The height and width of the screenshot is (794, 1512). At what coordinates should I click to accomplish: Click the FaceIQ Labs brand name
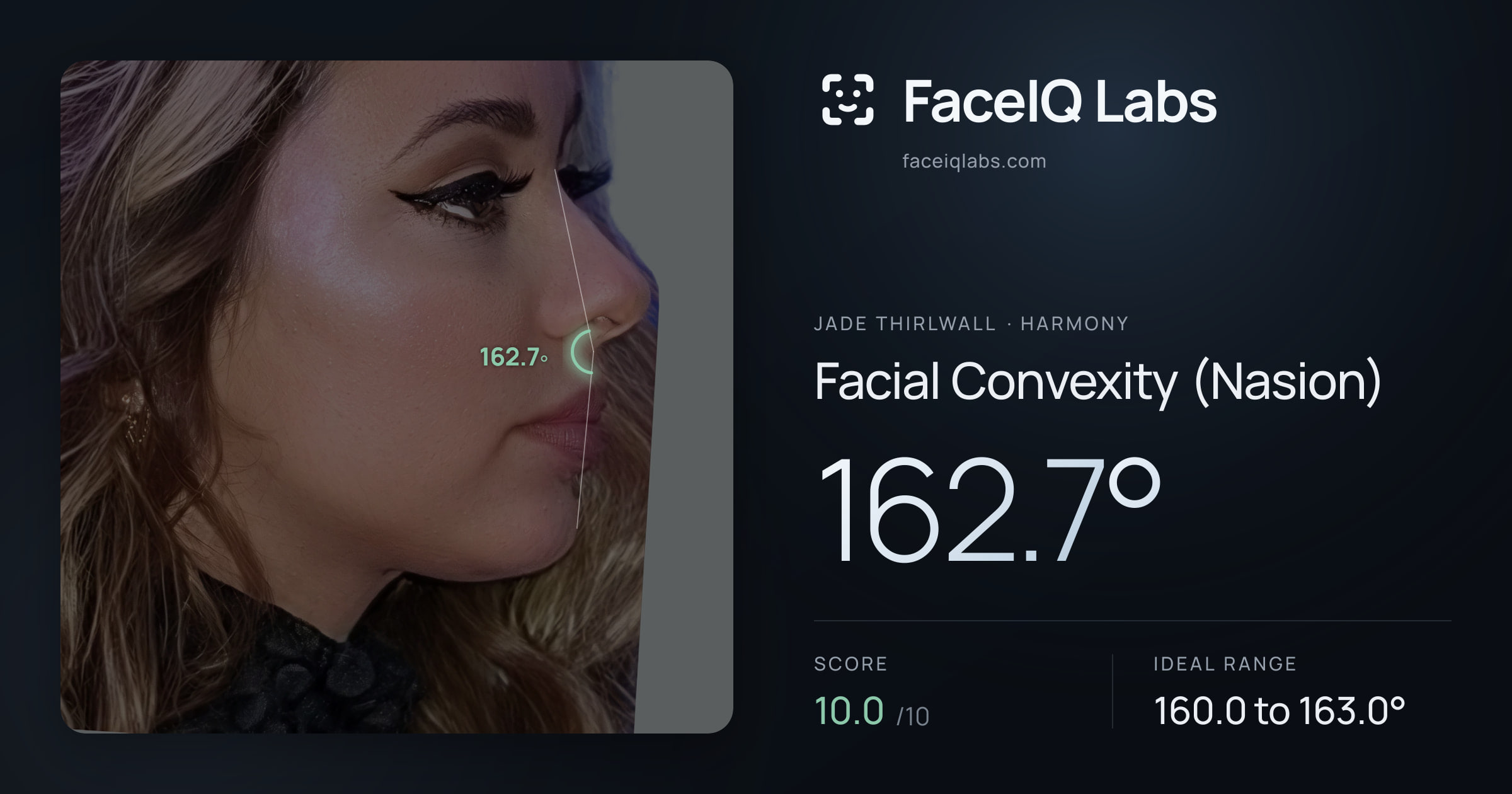[1060, 101]
